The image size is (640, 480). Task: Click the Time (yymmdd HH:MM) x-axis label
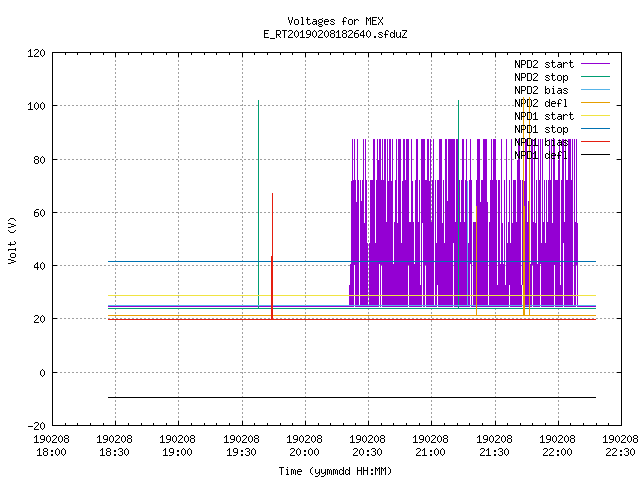(x=335, y=471)
